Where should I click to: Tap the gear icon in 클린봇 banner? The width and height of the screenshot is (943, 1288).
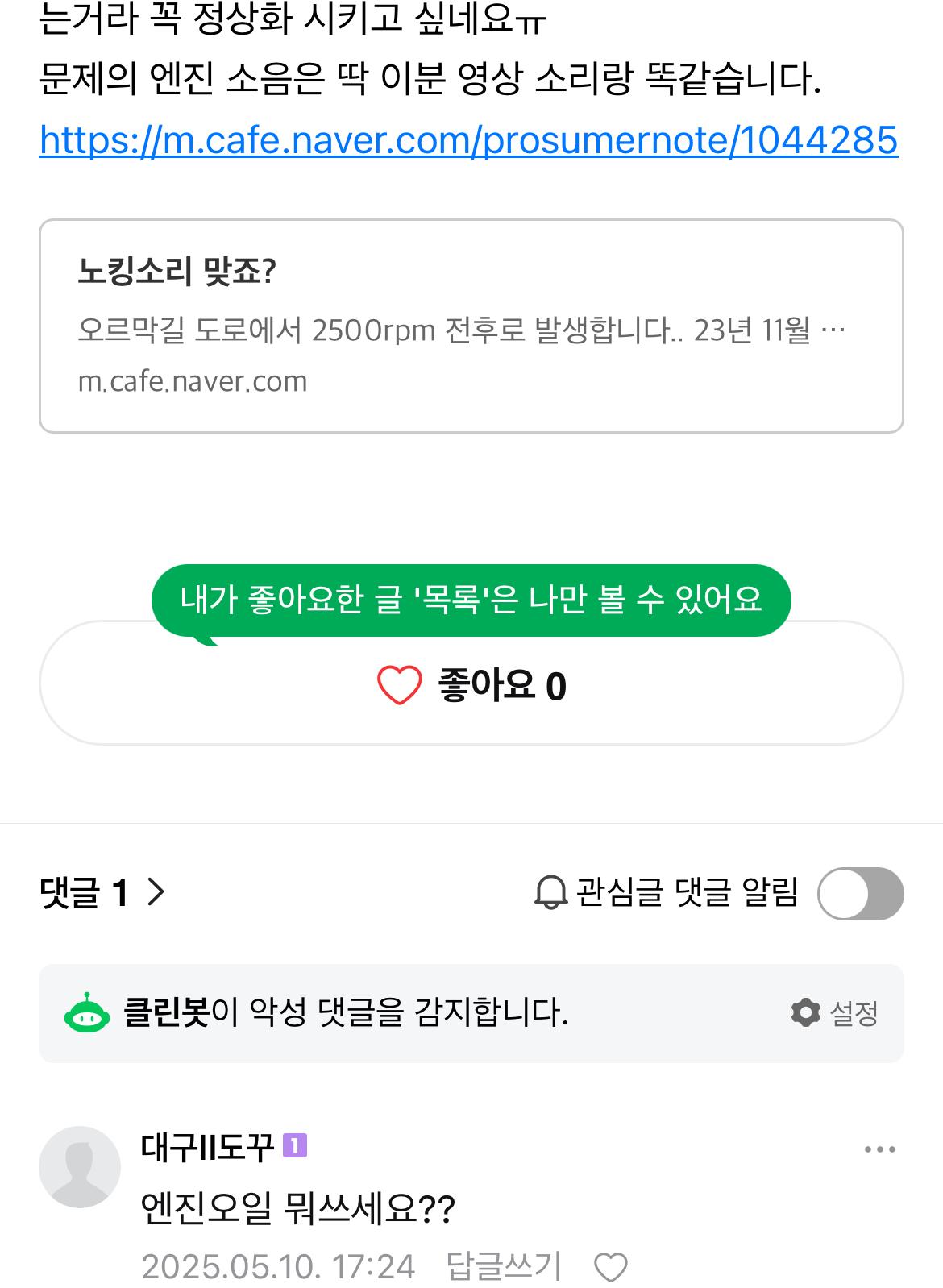coord(805,1012)
